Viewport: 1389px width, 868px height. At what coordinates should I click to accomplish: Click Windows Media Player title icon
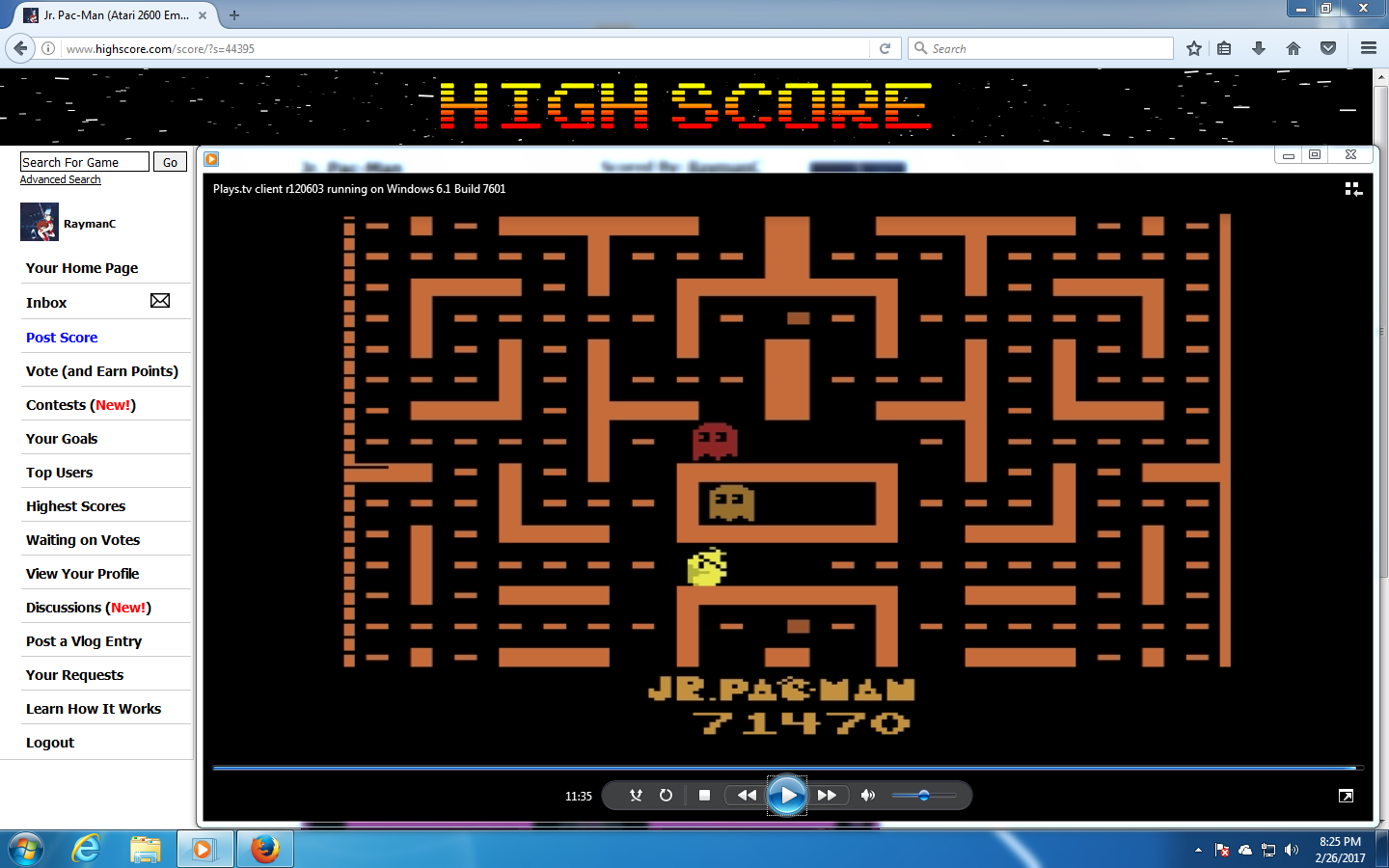211,159
